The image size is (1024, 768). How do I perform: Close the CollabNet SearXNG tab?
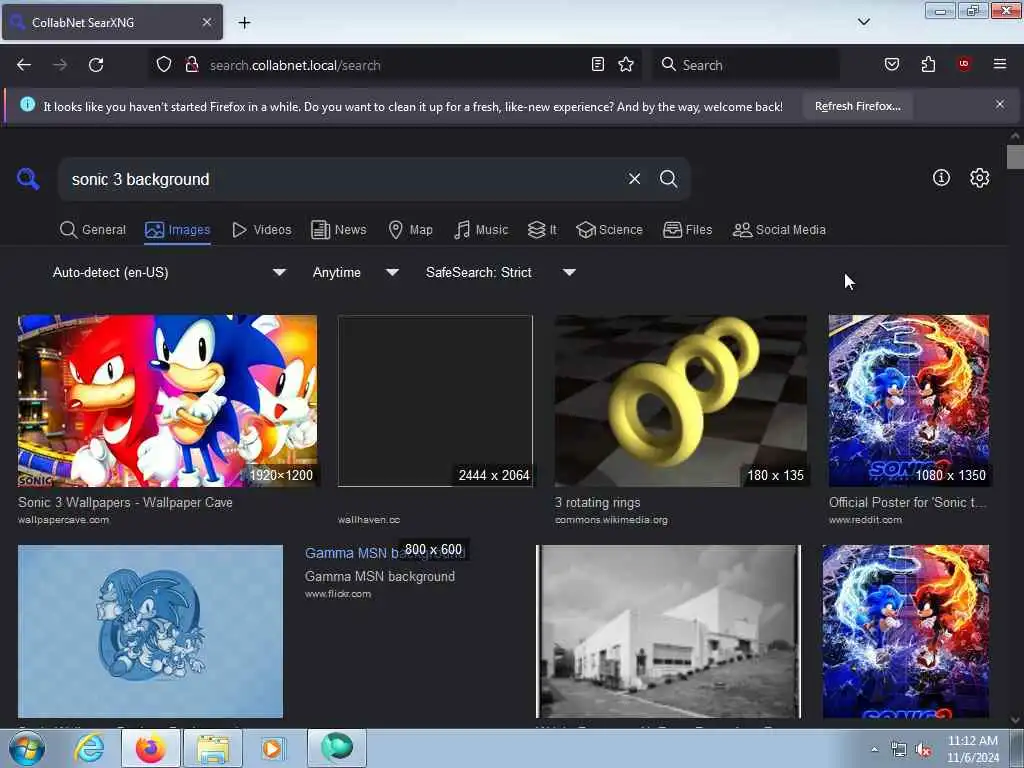(x=207, y=22)
